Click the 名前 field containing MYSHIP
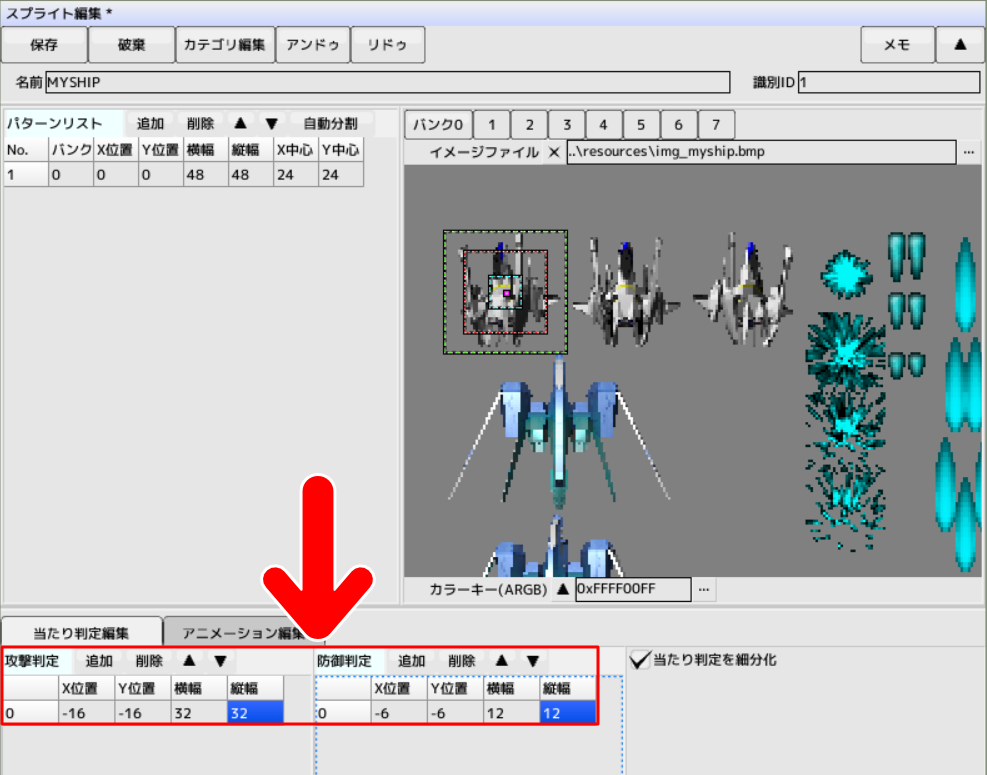 point(387,82)
